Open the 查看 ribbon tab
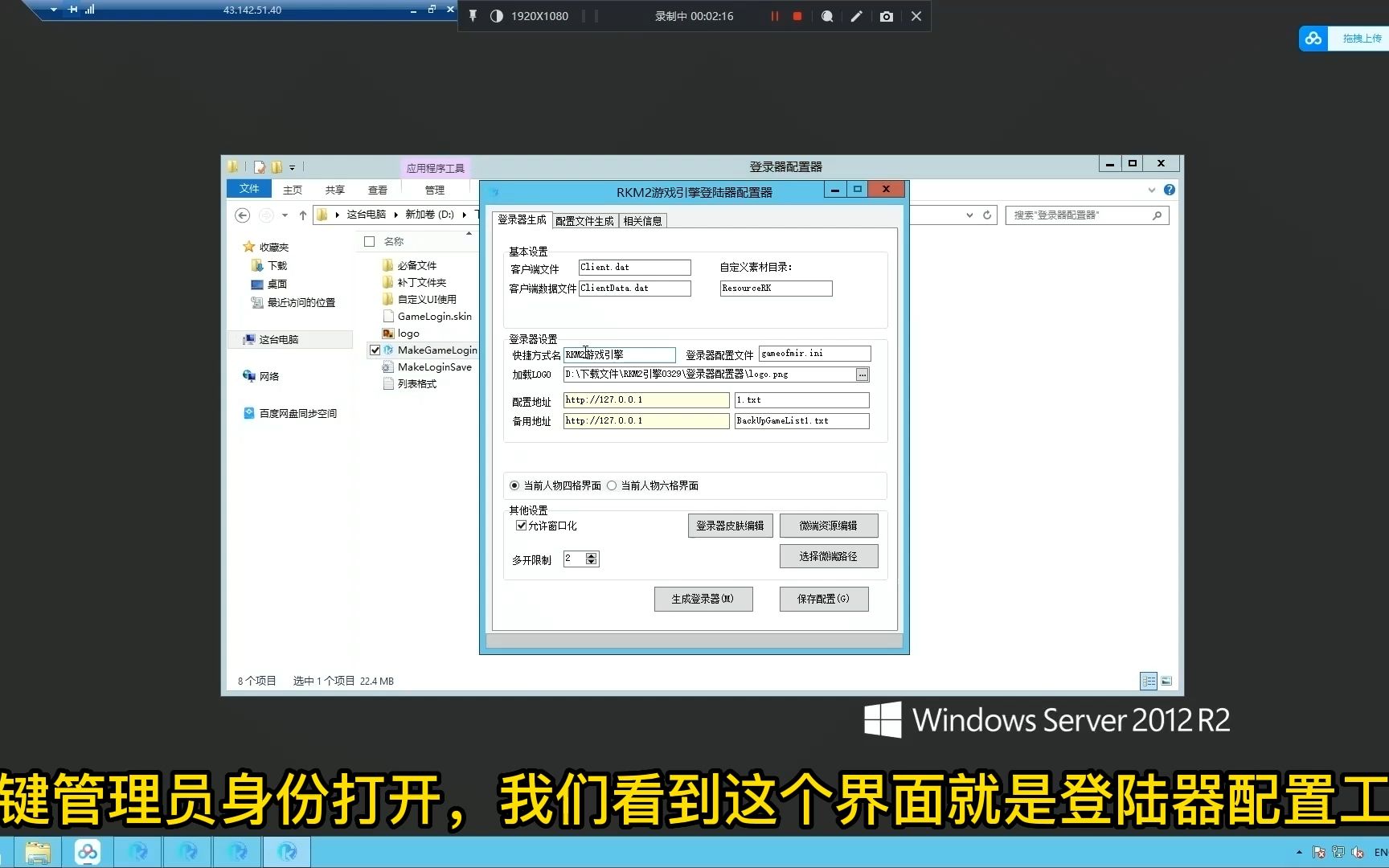This screenshot has height=868, width=1389. (x=379, y=190)
